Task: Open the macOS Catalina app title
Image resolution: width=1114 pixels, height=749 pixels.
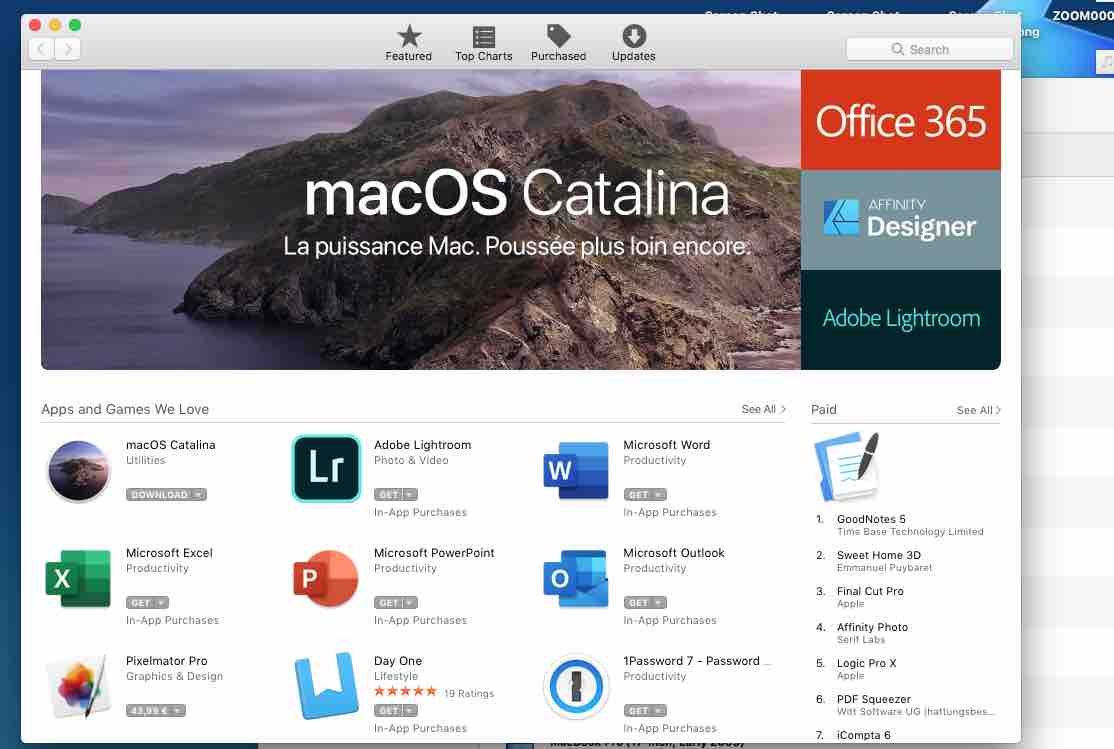Action: 171,445
